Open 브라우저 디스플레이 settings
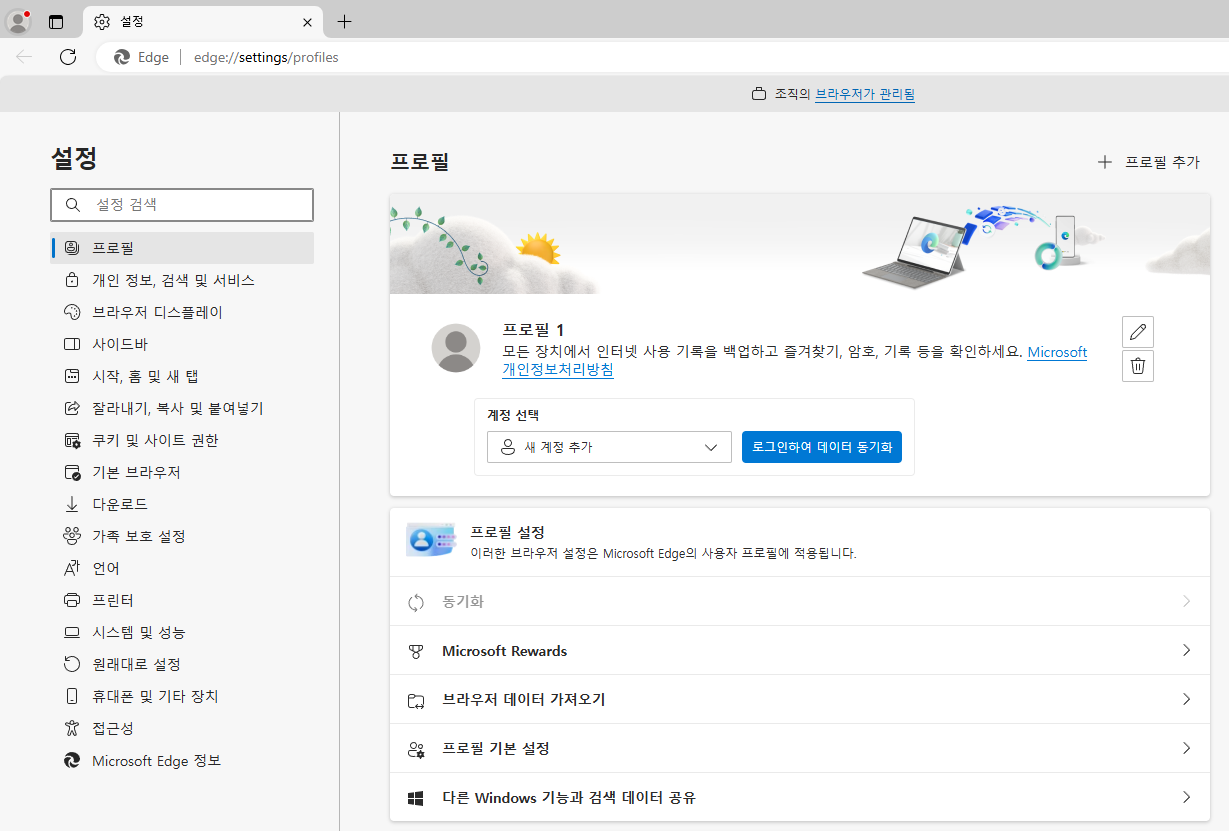The height and width of the screenshot is (831, 1229). [x=182, y=312]
